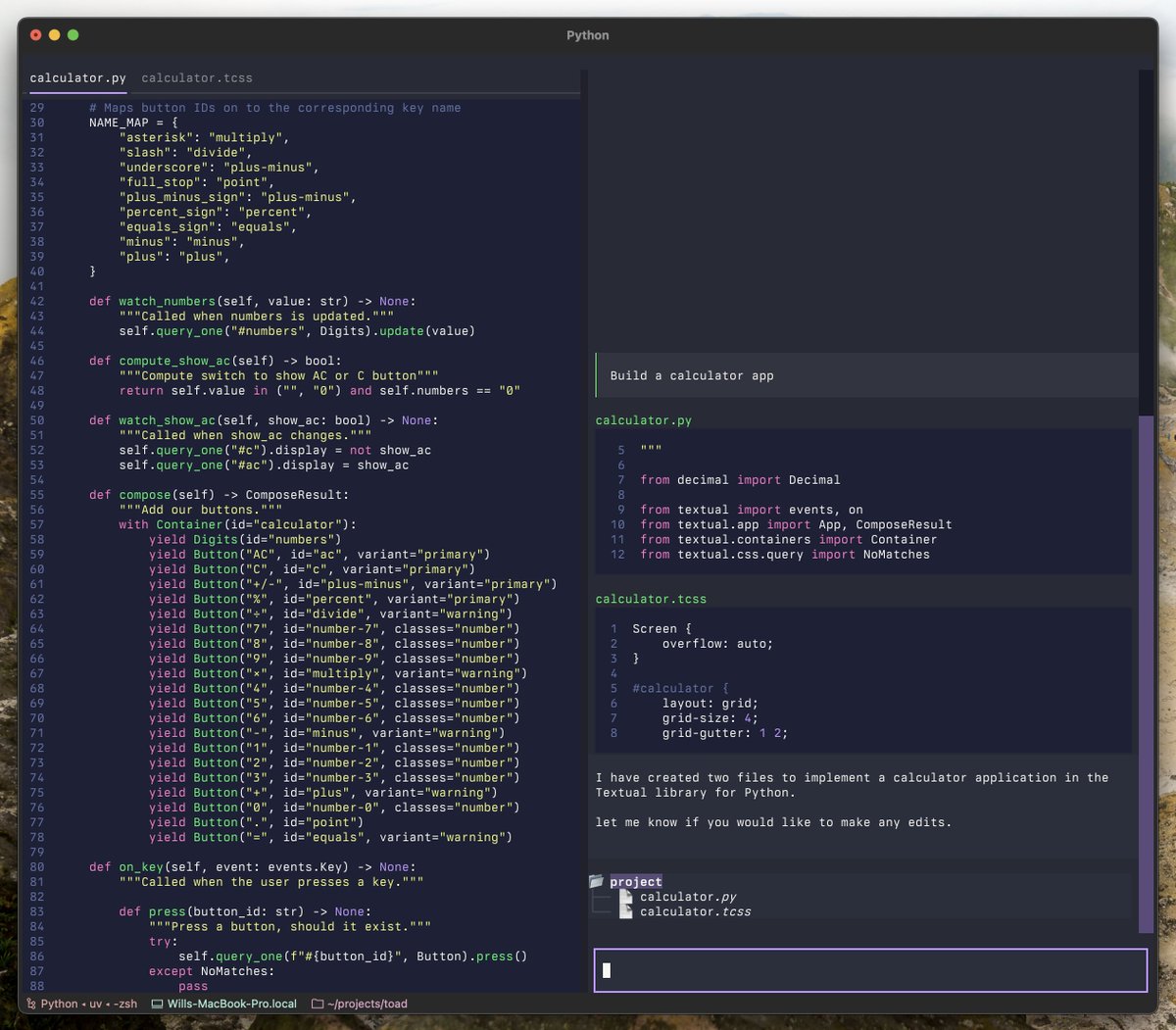The width and height of the screenshot is (1176, 1030).
Task: Click the 'yield Digits(id="numbers")' line
Action: coord(245,539)
